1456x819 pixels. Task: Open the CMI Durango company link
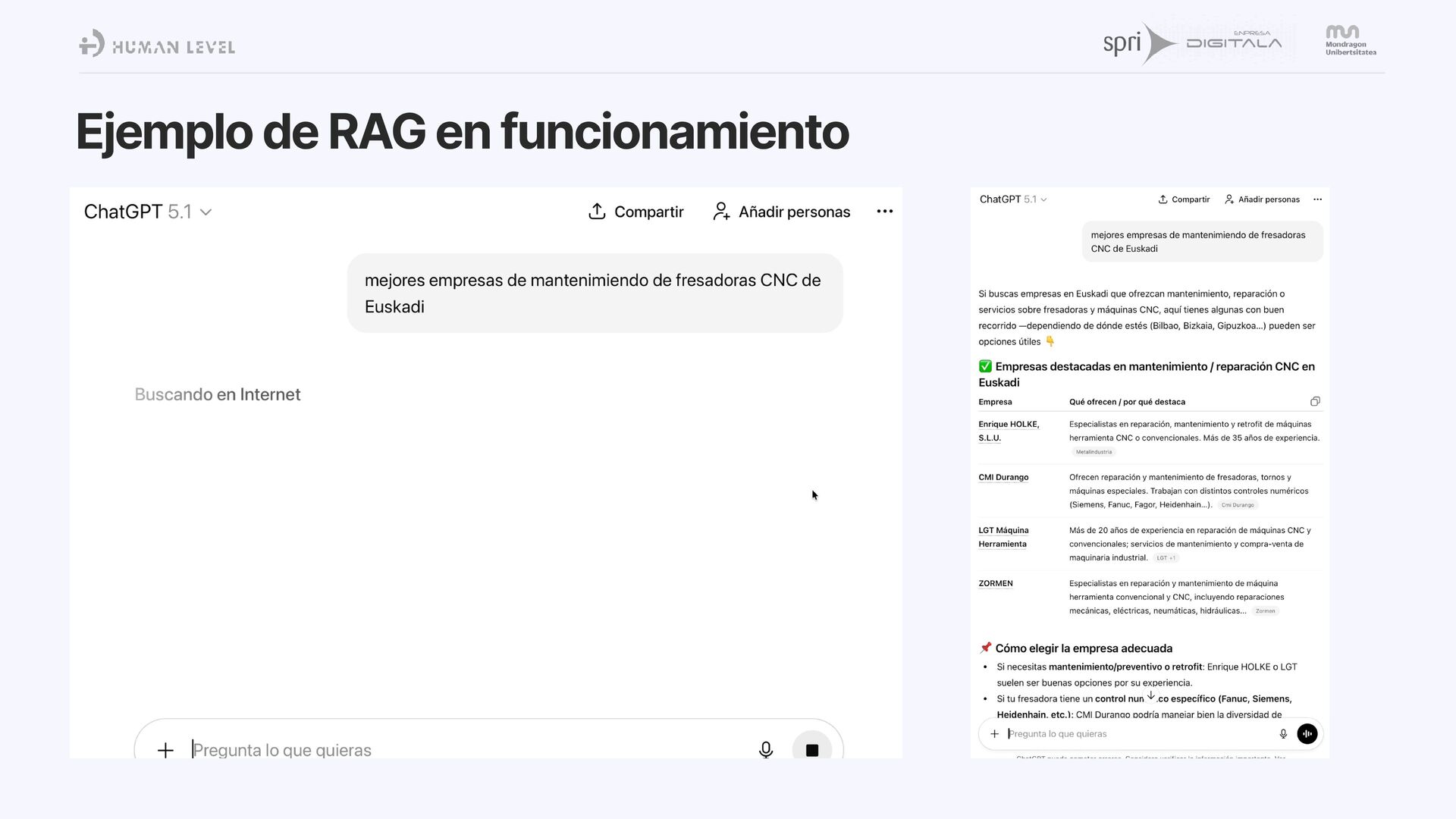click(1003, 477)
